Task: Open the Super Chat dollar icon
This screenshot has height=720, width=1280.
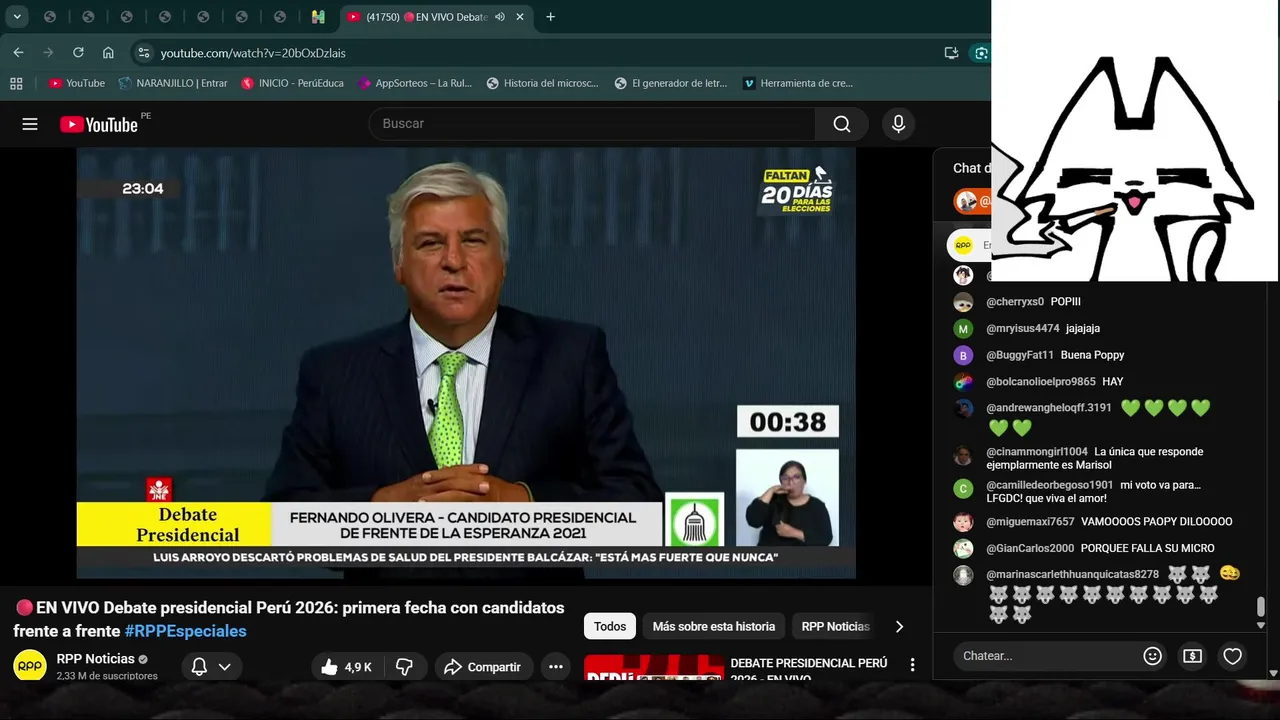Action: [1192, 656]
